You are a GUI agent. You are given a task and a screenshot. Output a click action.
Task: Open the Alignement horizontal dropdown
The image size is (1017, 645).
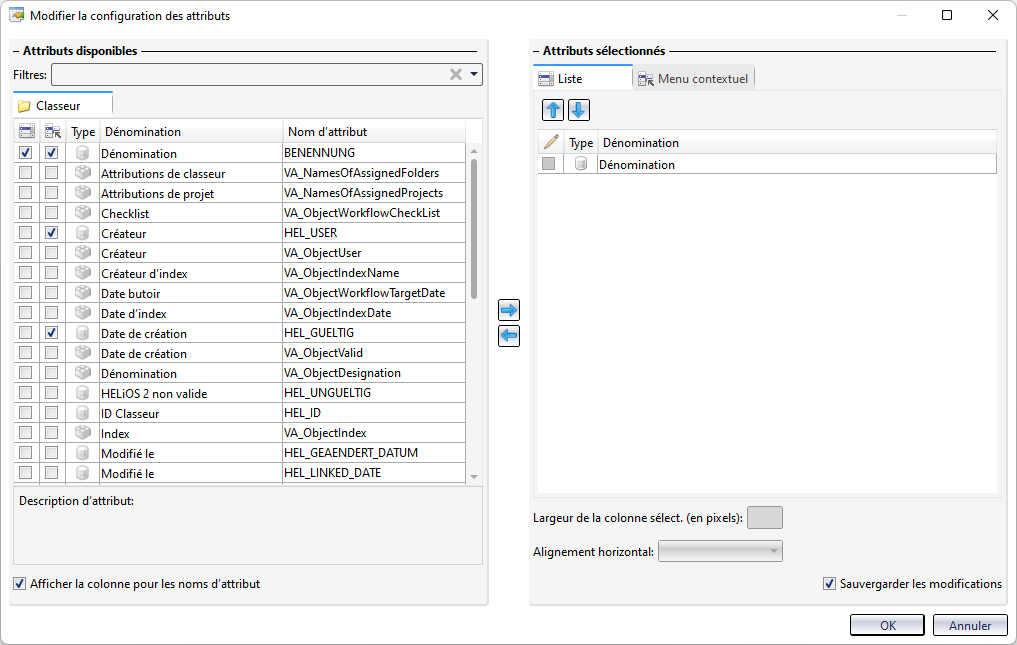click(720, 552)
